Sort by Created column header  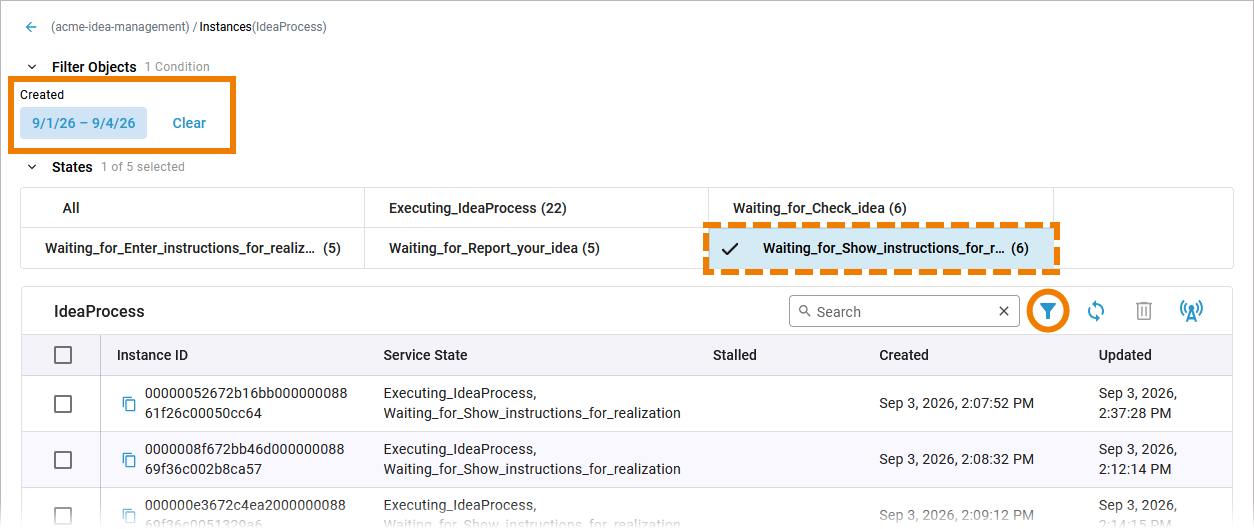click(904, 355)
